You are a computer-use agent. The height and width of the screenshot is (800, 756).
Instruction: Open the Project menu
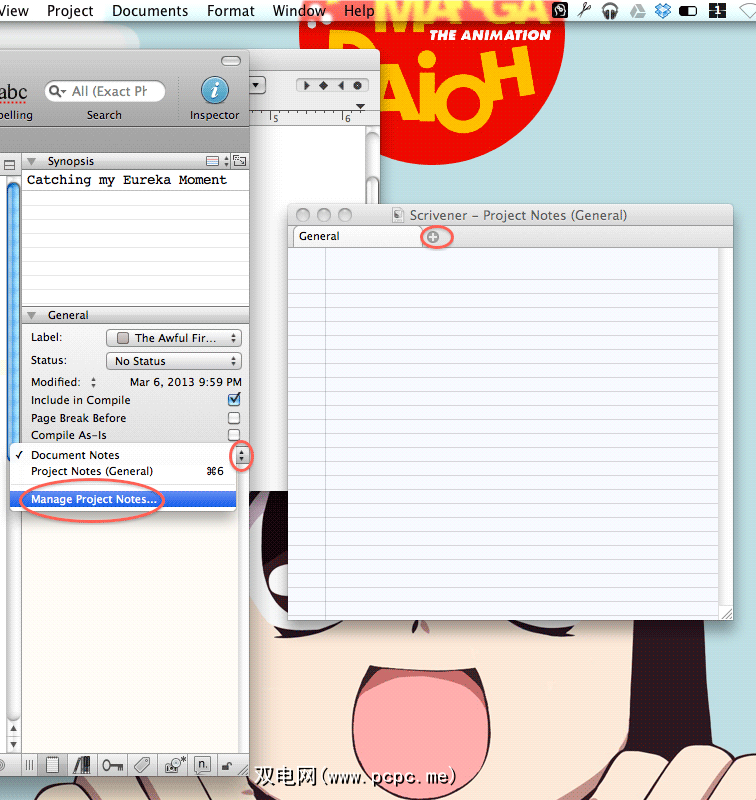70,11
